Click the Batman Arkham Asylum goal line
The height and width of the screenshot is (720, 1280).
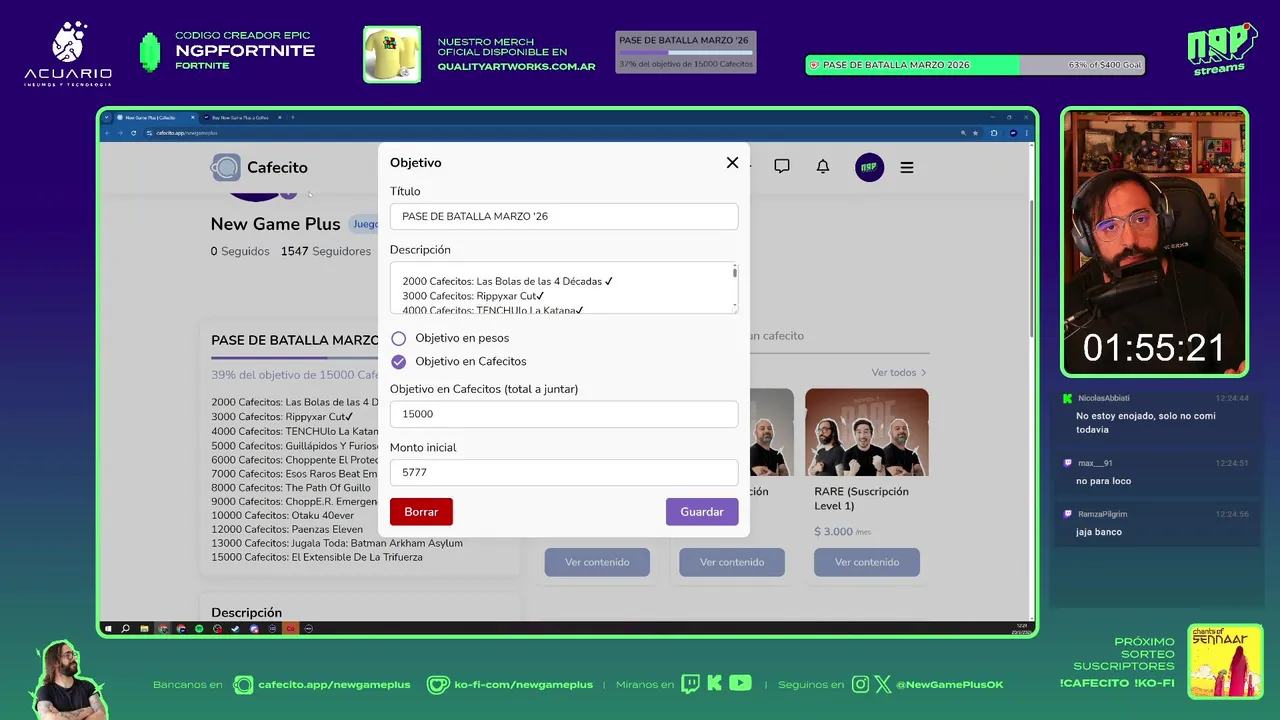click(337, 544)
